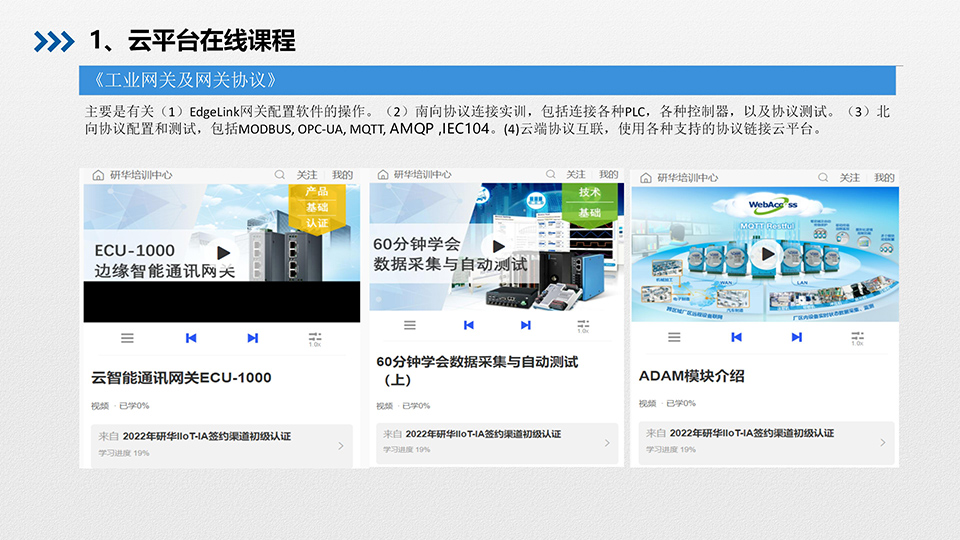Viewport: 960px width, 540px height.
Task: Skip to next video in the ADAM模块介绍 panel
Action: (796, 337)
